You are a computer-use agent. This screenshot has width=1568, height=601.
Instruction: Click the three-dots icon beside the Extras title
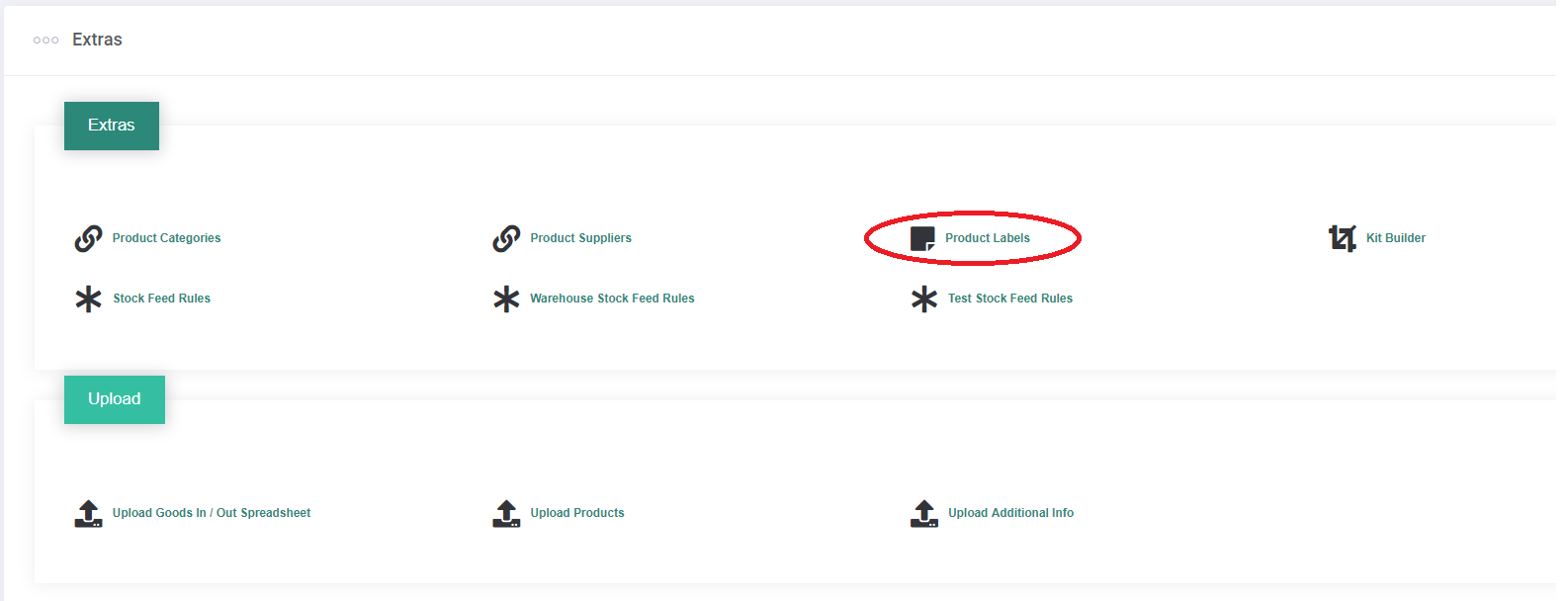[x=45, y=41]
